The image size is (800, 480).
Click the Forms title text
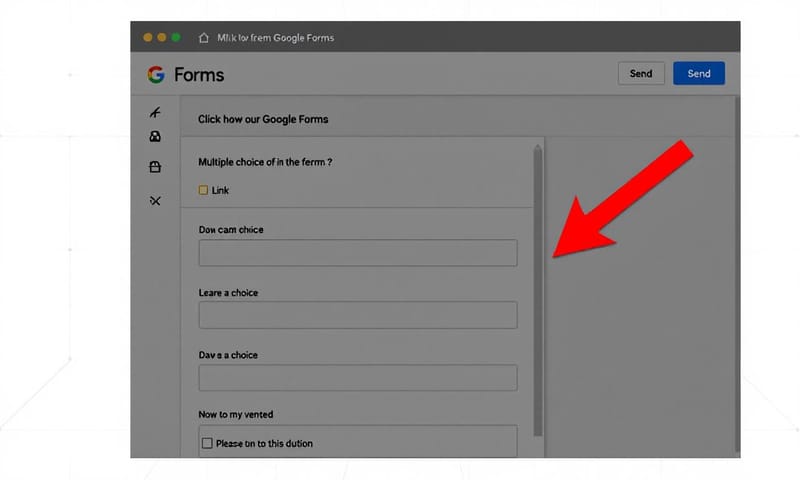point(199,75)
